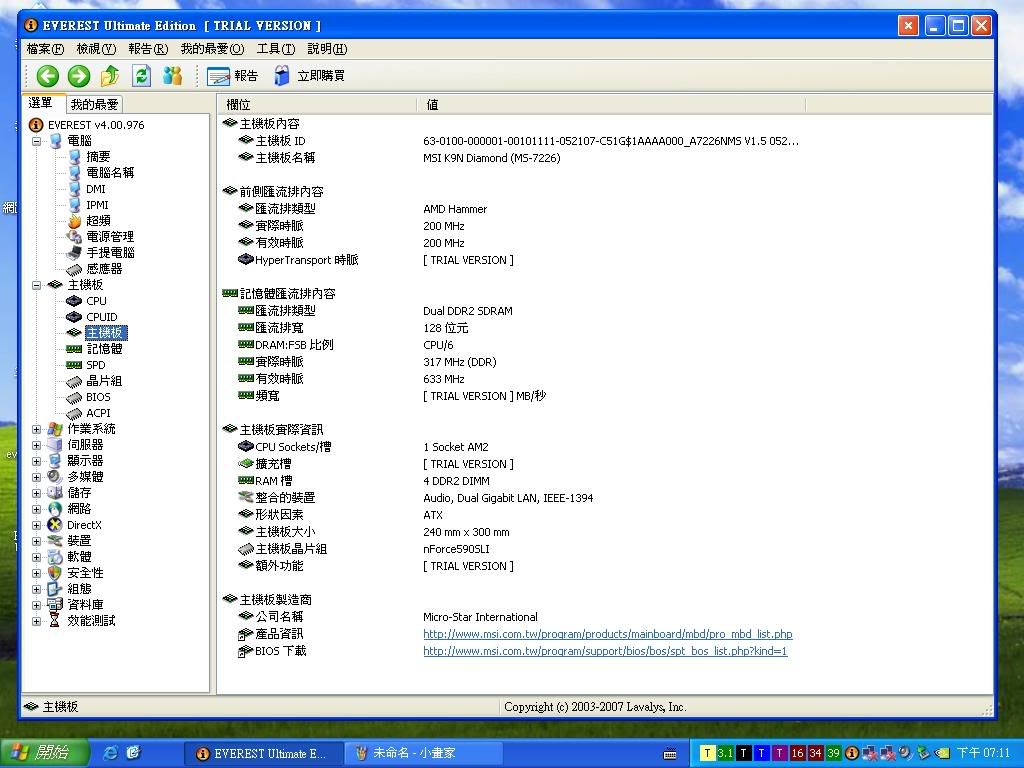Launch Internet Explorer from the quick launch bar
This screenshot has width=1024, height=768.
pyautogui.click(x=110, y=753)
